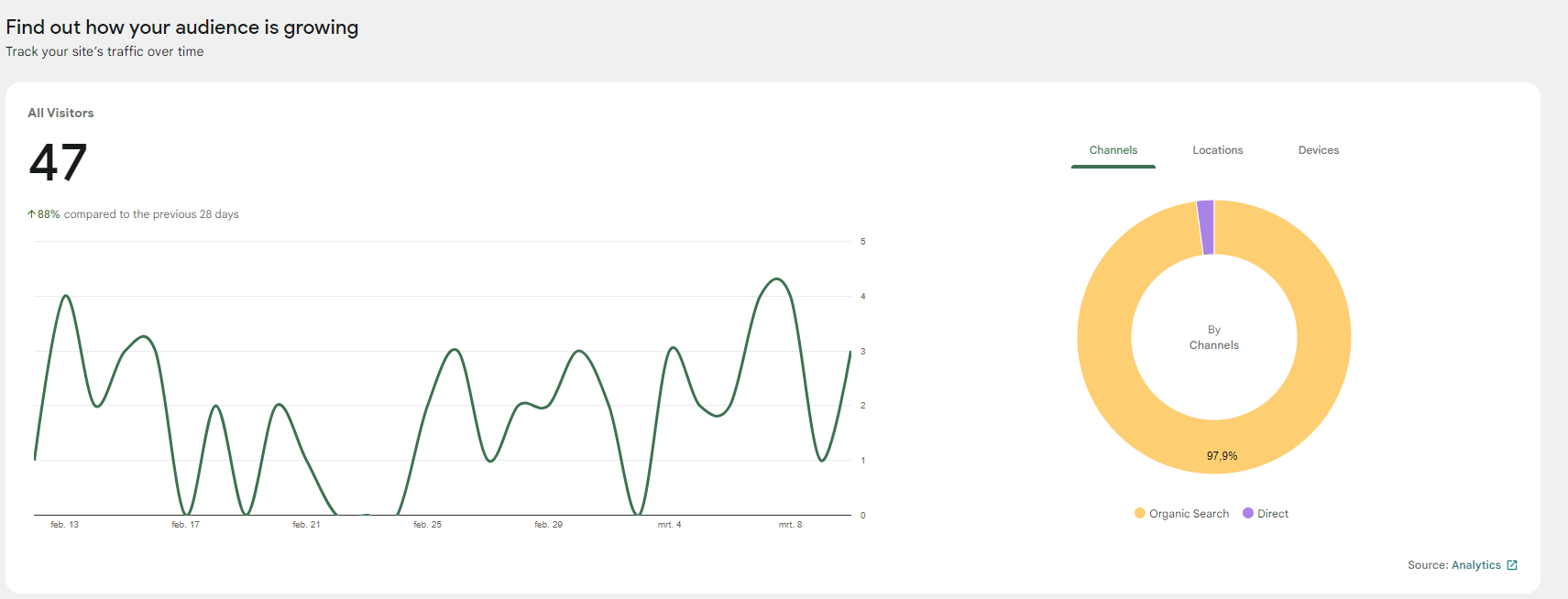Select the feb. 13 marker on the x-axis

65,525
